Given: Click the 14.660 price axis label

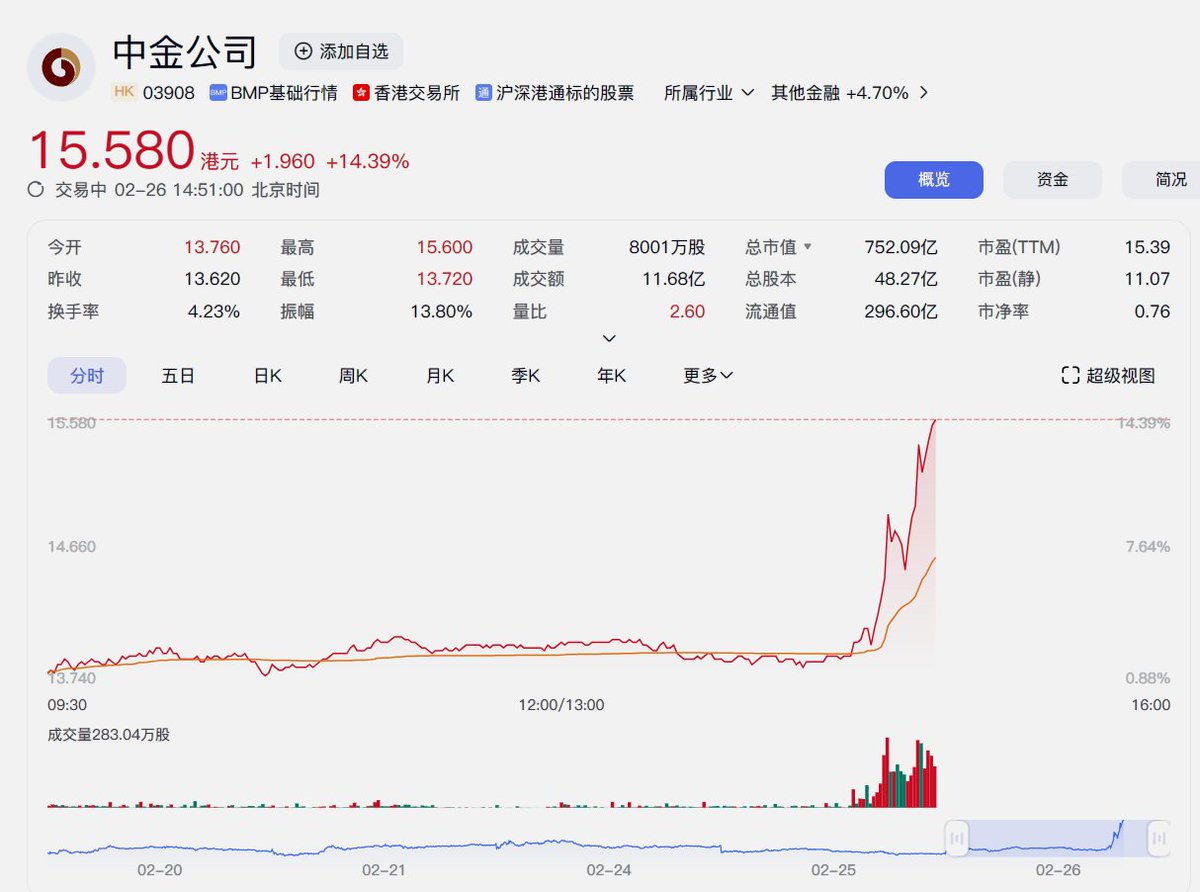Looking at the screenshot, I should (72, 546).
